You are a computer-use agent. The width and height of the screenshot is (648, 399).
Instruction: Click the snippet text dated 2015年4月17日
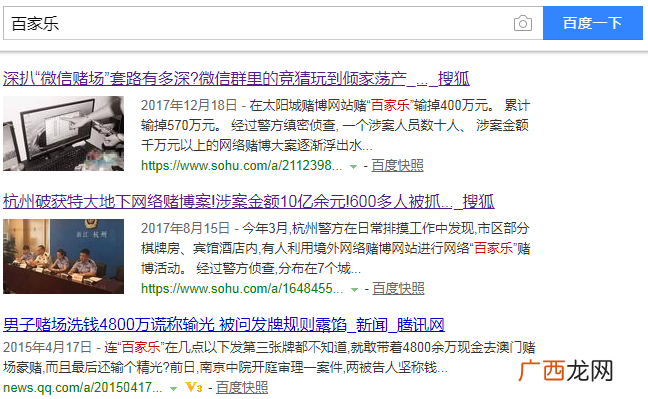[x=269, y=357]
